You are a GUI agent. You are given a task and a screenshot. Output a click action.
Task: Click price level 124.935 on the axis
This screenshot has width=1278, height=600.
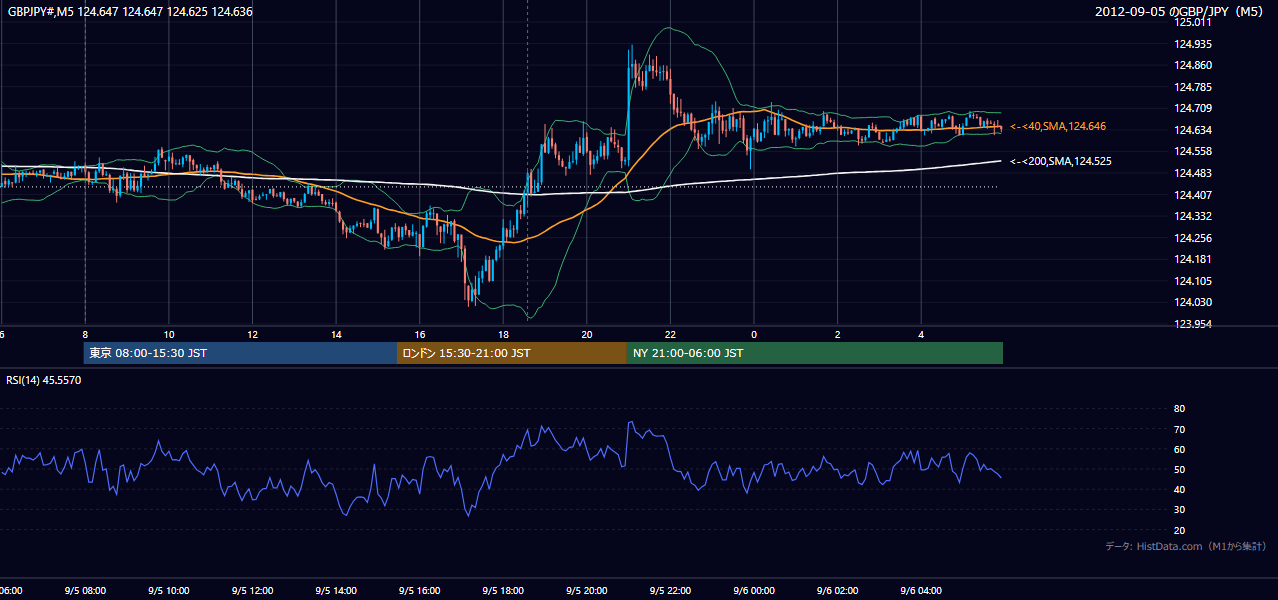tap(1192, 44)
